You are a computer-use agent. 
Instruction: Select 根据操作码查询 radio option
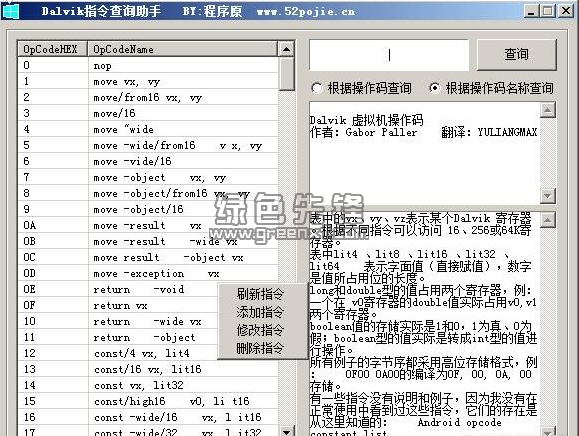[x=362, y=88]
